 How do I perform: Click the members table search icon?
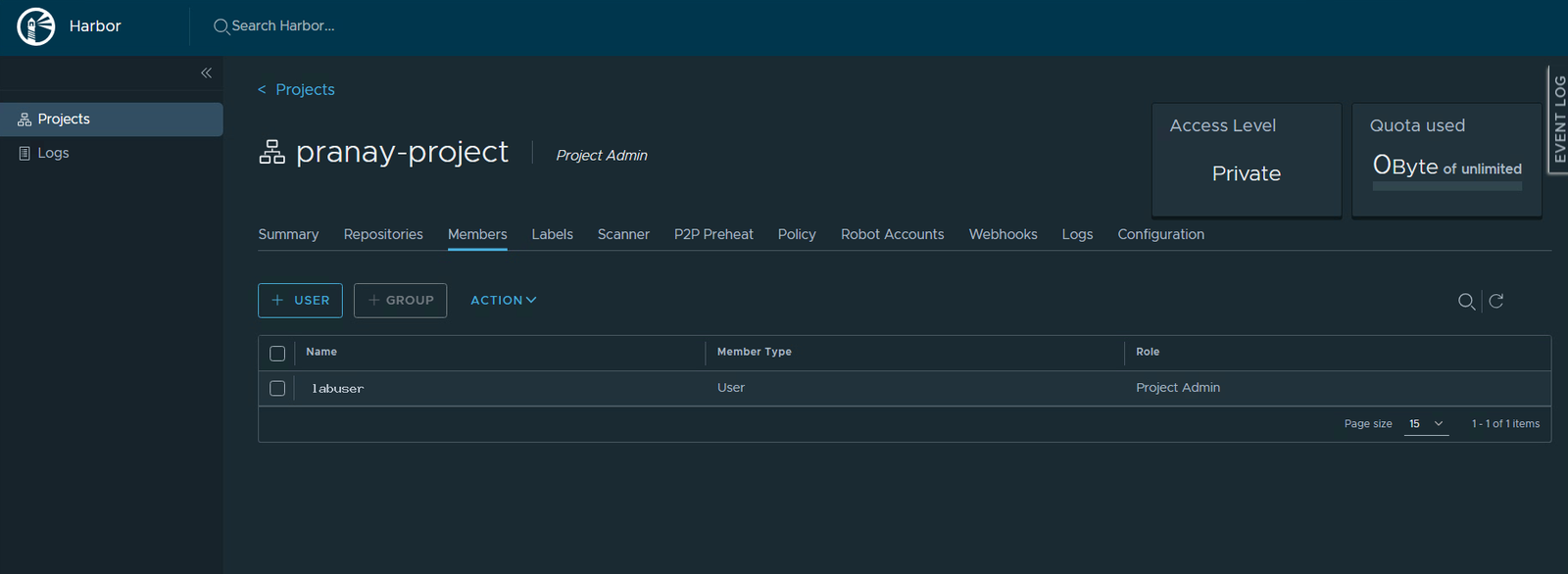click(x=1466, y=302)
